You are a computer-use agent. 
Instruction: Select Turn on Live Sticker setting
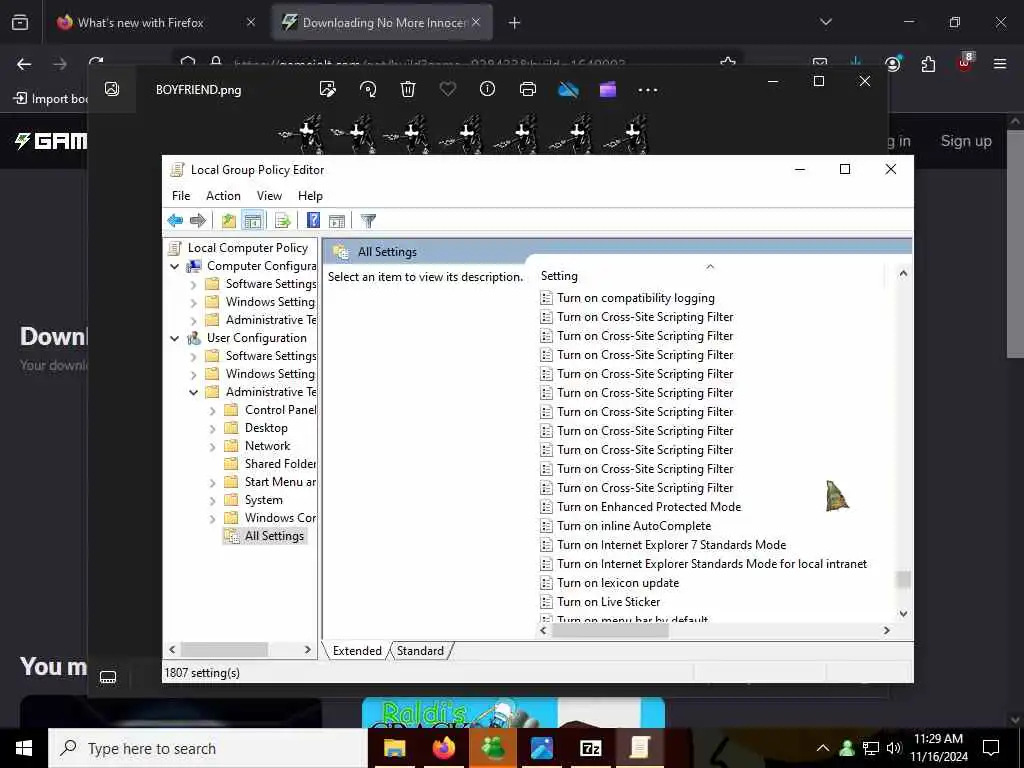pyautogui.click(x=608, y=601)
